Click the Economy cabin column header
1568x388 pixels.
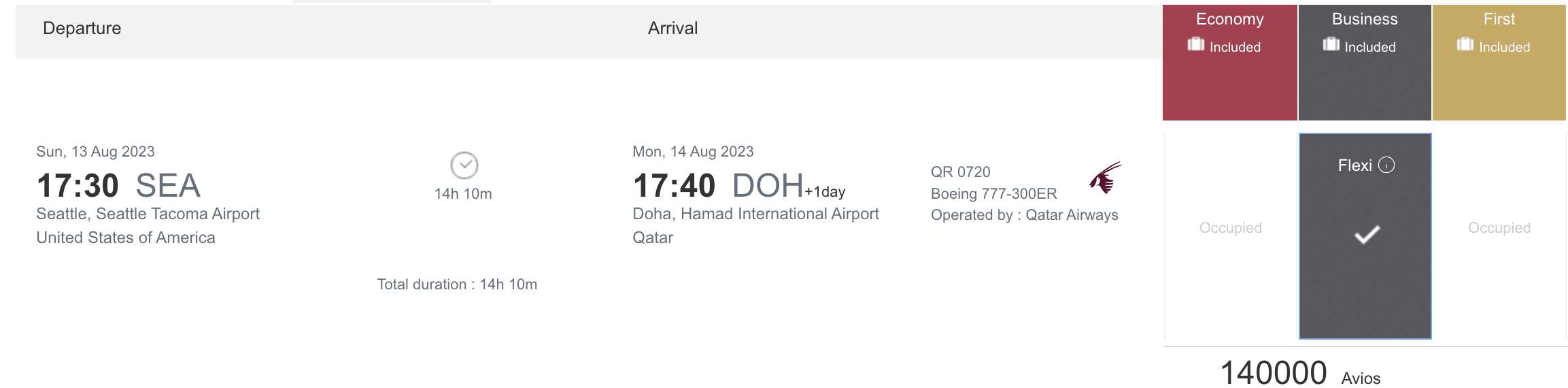(1230, 19)
